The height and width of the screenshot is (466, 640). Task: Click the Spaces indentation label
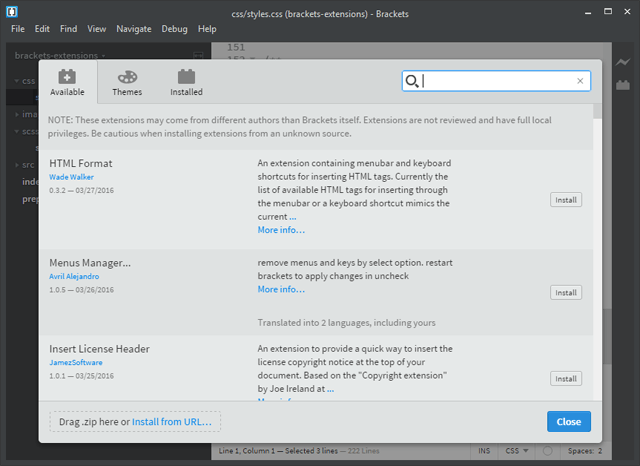coord(581,451)
